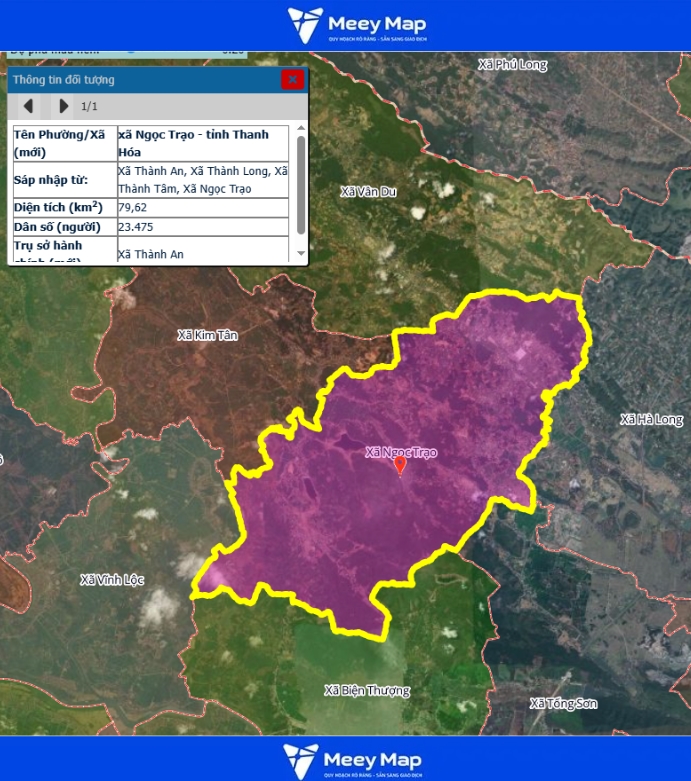Select Xã Vĩnh Lộc on map

point(110,580)
